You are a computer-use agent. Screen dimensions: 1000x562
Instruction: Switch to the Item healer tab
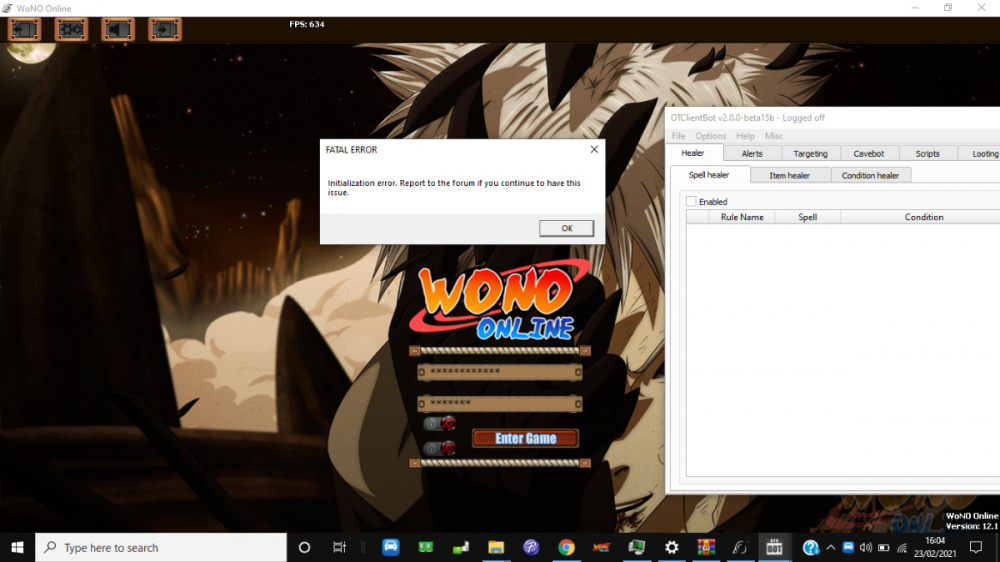pyautogui.click(x=789, y=175)
